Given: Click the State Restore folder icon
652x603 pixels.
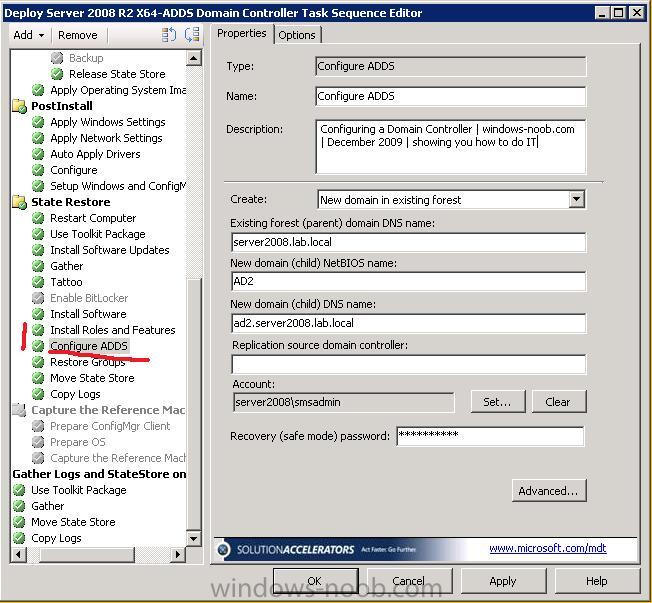Looking at the screenshot, I should [20, 202].
